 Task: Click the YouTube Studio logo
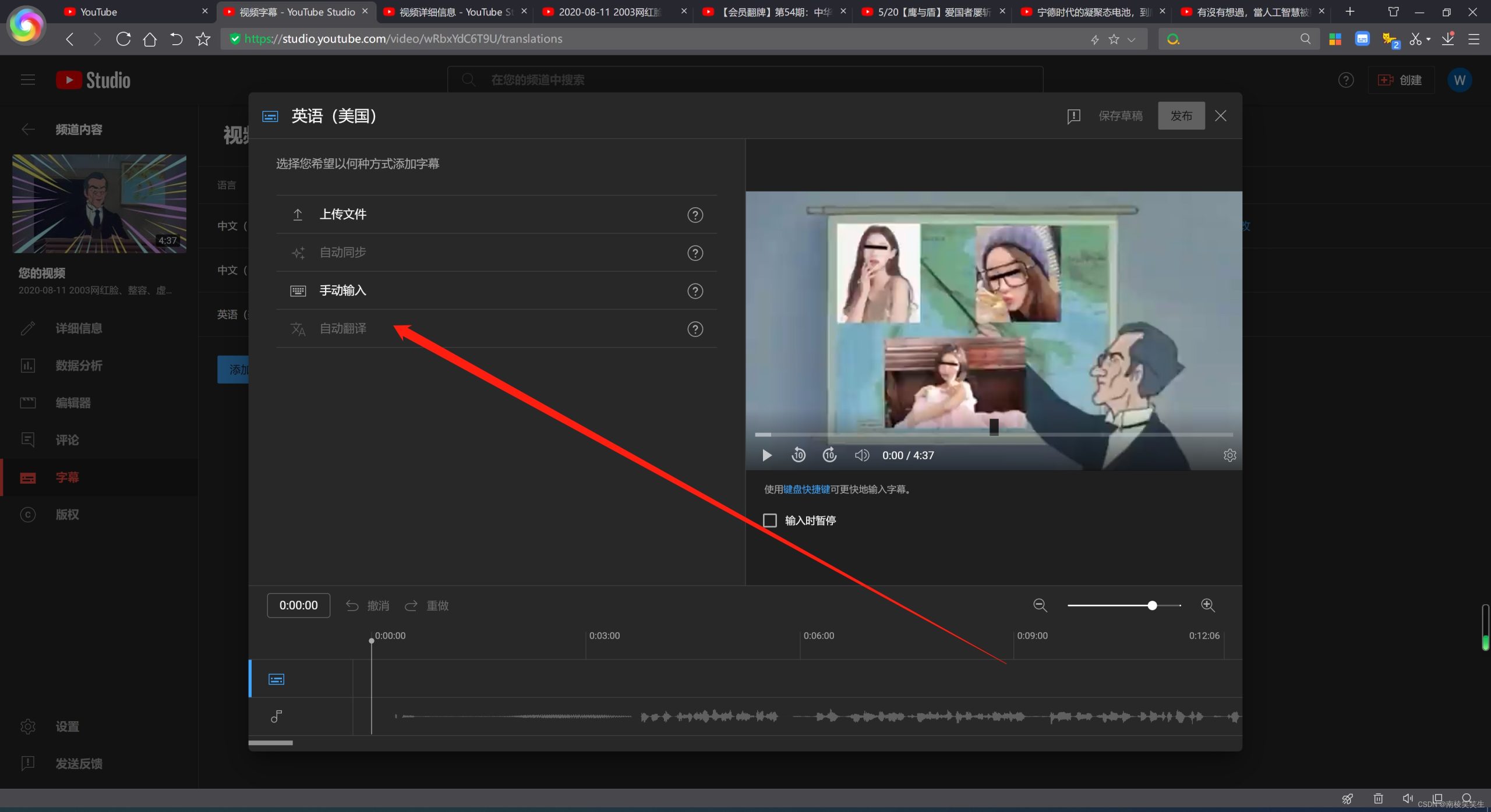(93, 80)
